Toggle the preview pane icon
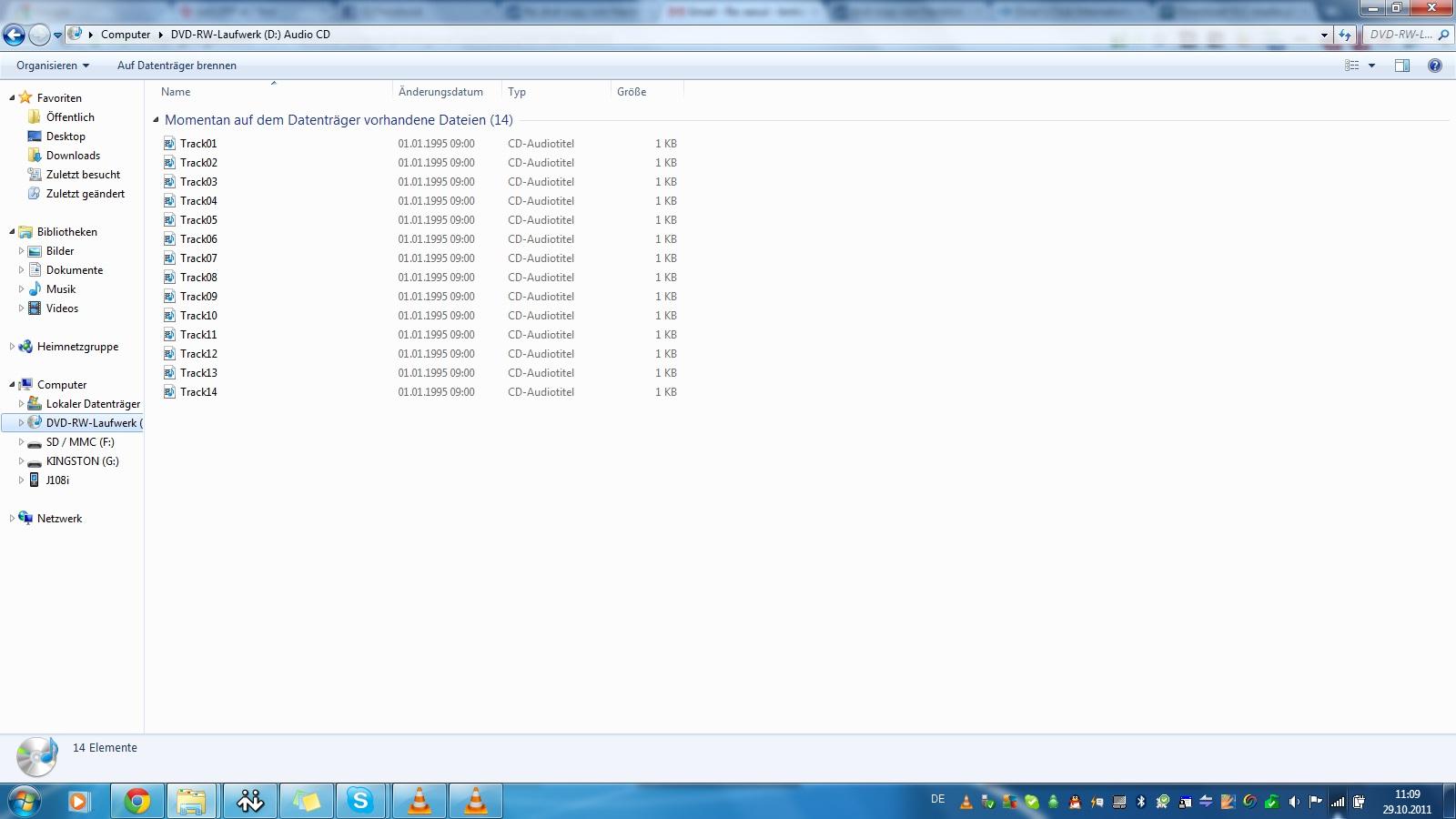Viewport: 1456px width, 819px height. point(1402,66)
